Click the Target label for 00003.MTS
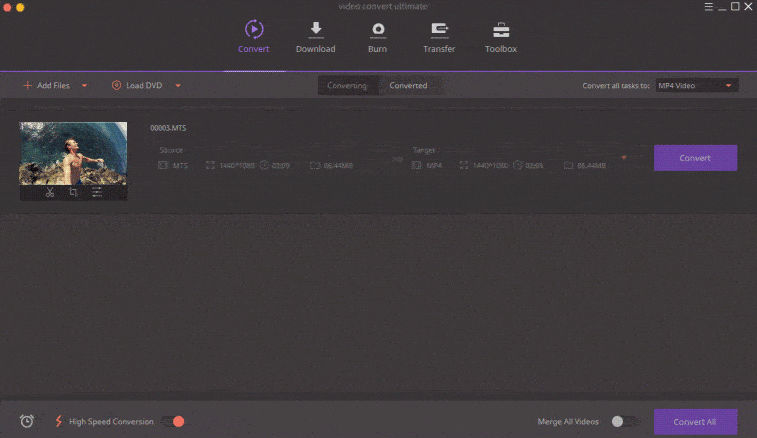This screenshot has width=757, height=438. click(x=423, y=150)
